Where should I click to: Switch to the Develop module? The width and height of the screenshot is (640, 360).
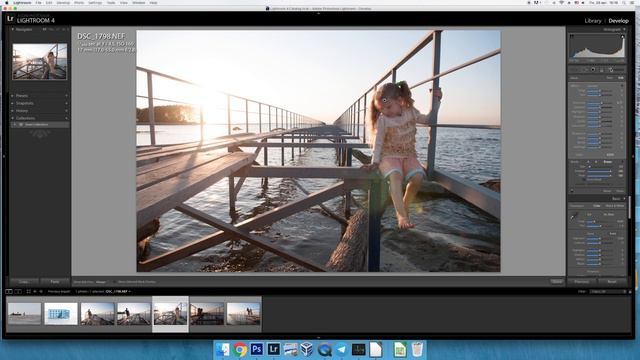[x=619, y=21]
